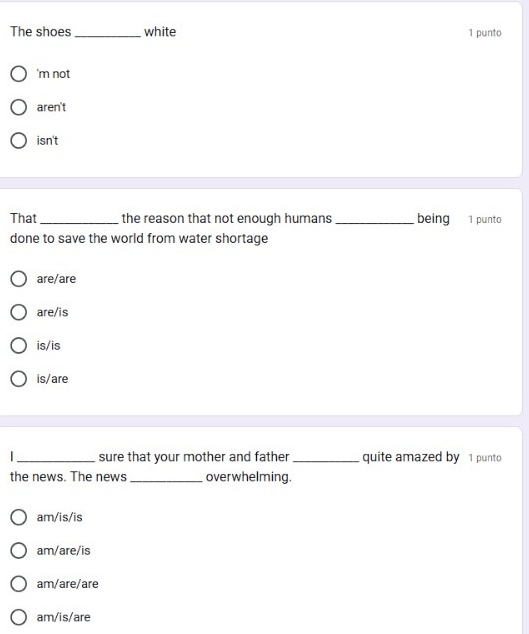Click the "1 punto" label beside water shortage question
529x634 pixels.
485,220
